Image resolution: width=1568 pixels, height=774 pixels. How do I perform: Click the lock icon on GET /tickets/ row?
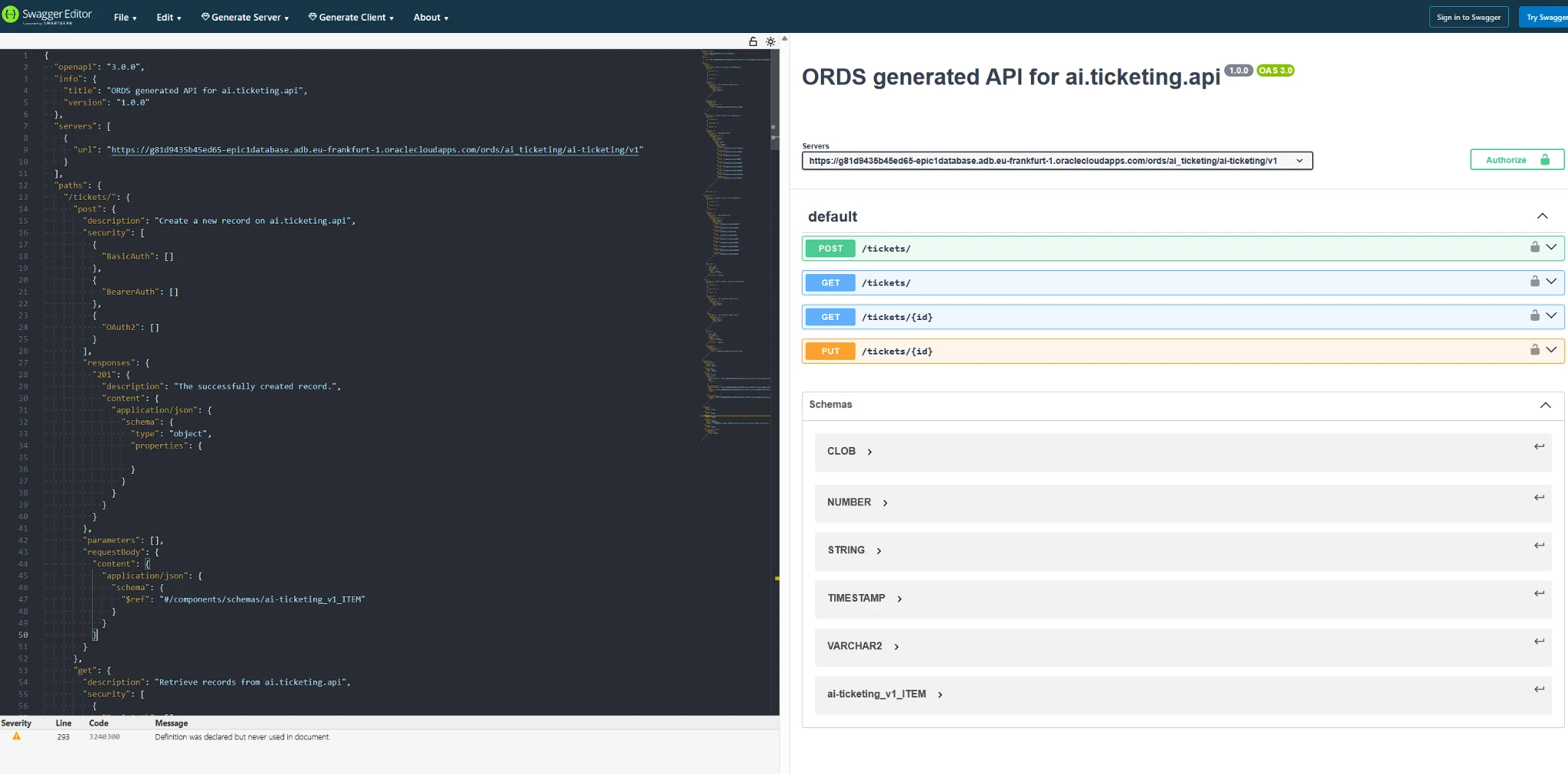point(1534,281)
